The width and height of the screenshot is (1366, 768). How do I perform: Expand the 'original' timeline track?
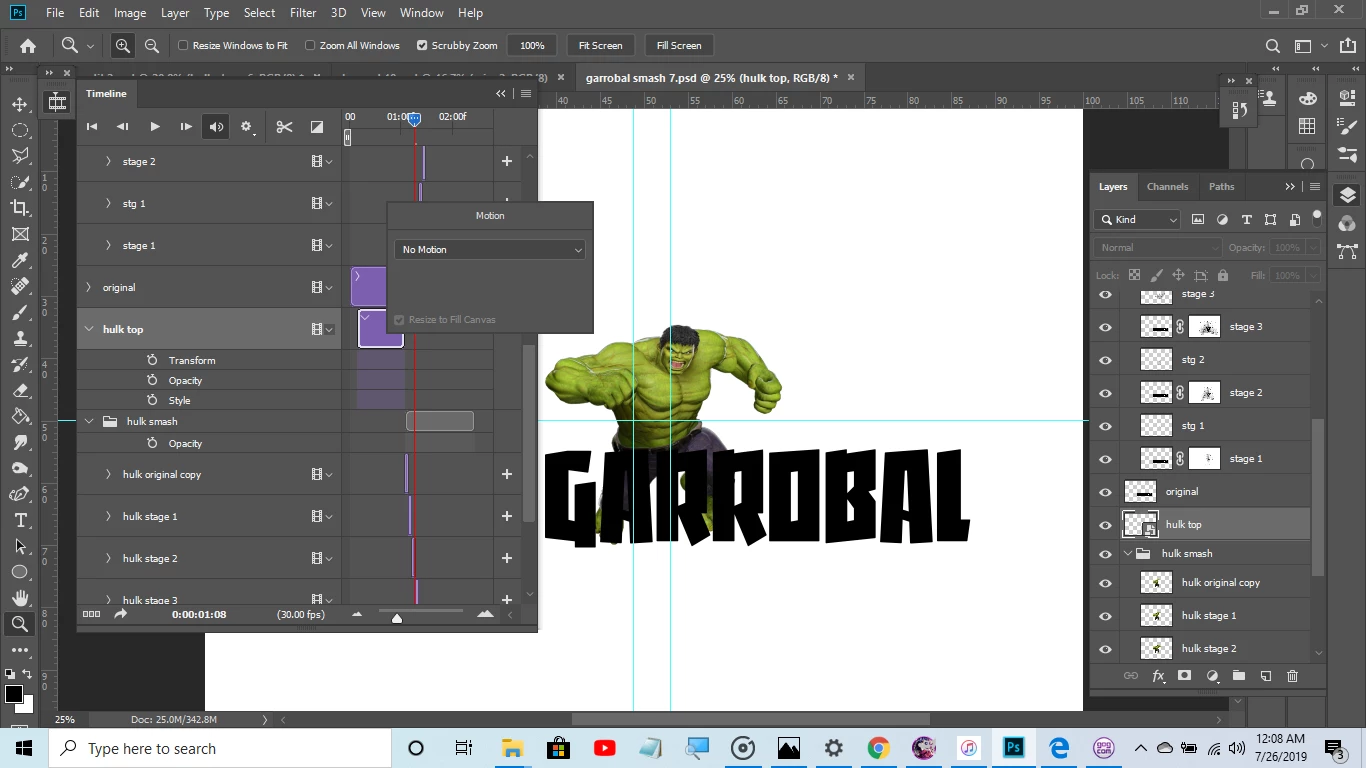(x=88, y=287)
